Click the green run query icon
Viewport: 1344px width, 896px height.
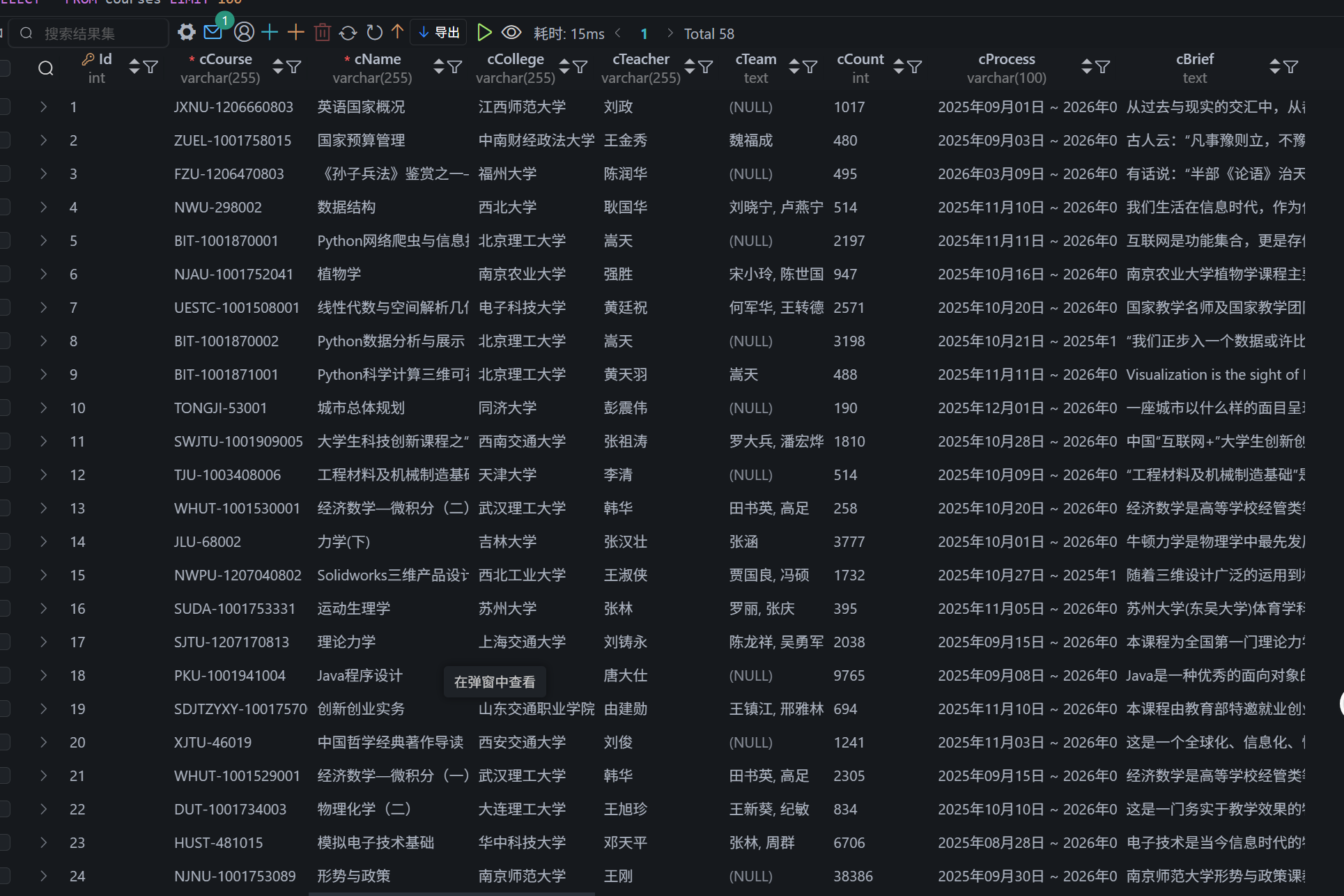484,32
